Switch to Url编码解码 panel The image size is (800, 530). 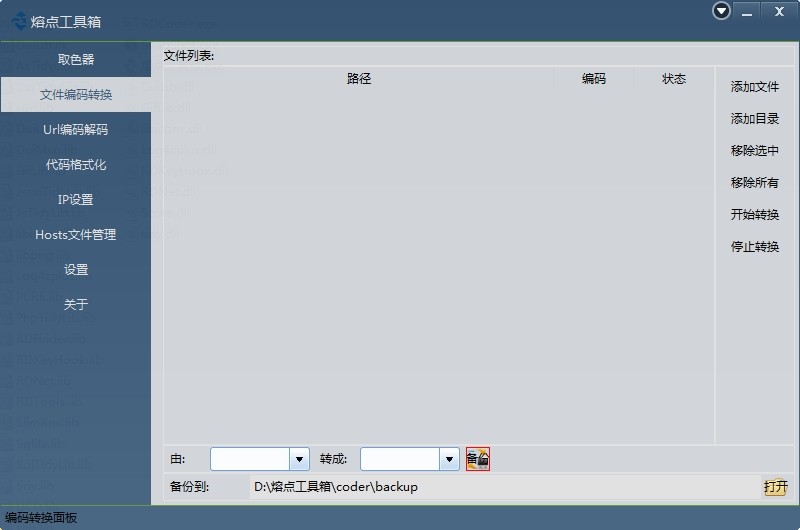click(76, 130)
